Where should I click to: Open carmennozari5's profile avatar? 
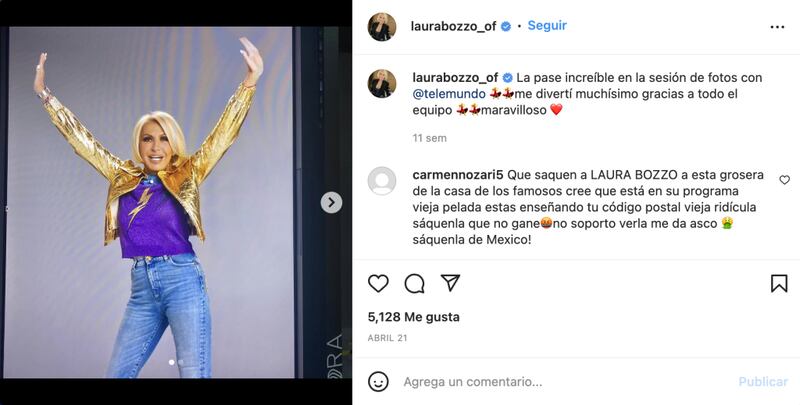coord(382,181)
